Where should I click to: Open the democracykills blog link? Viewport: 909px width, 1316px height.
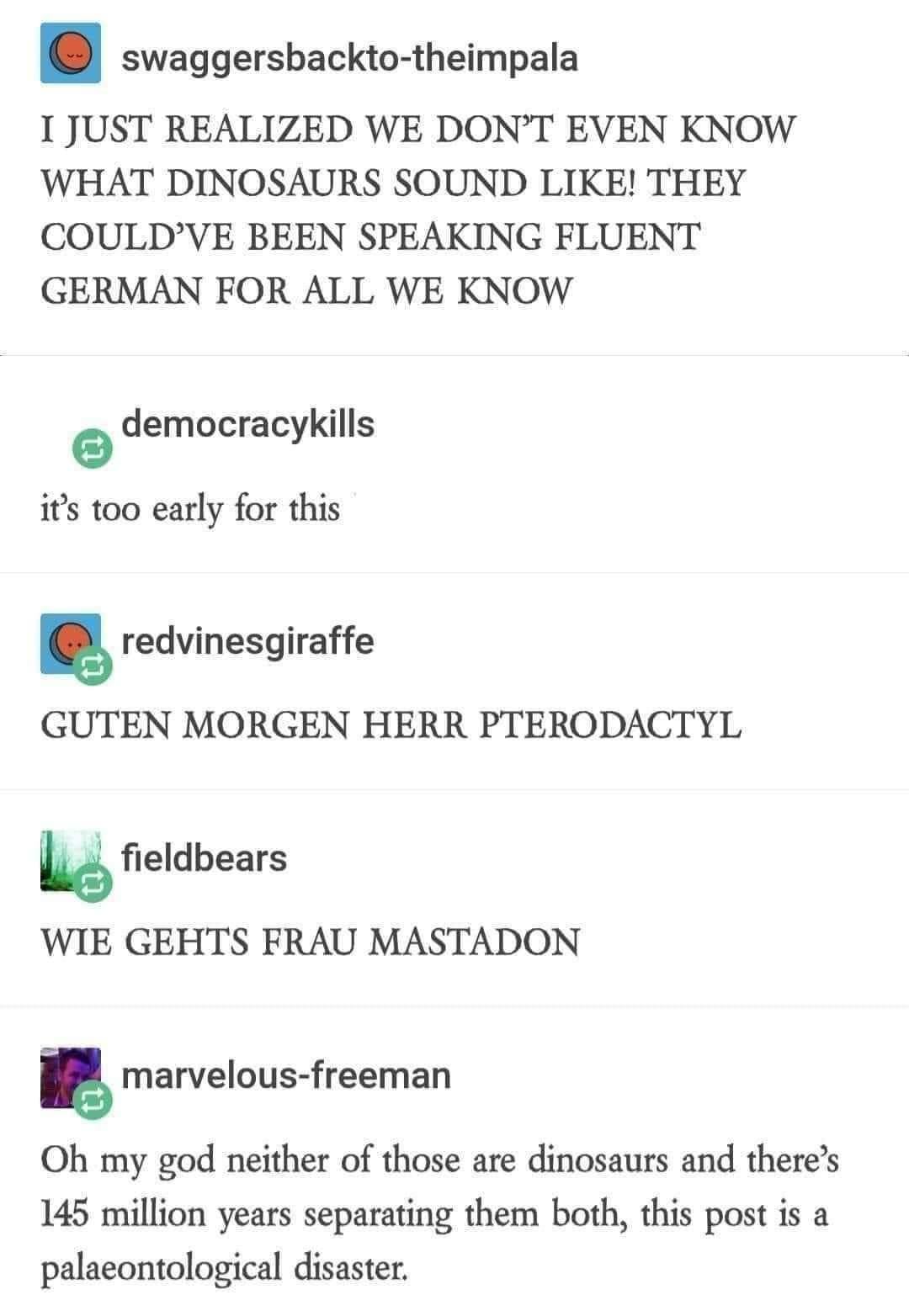248,424
